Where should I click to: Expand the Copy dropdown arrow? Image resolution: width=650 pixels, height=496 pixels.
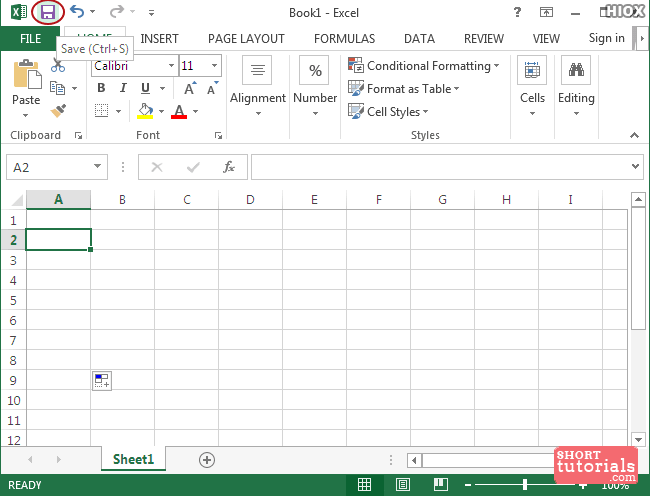tap(75, 88)
